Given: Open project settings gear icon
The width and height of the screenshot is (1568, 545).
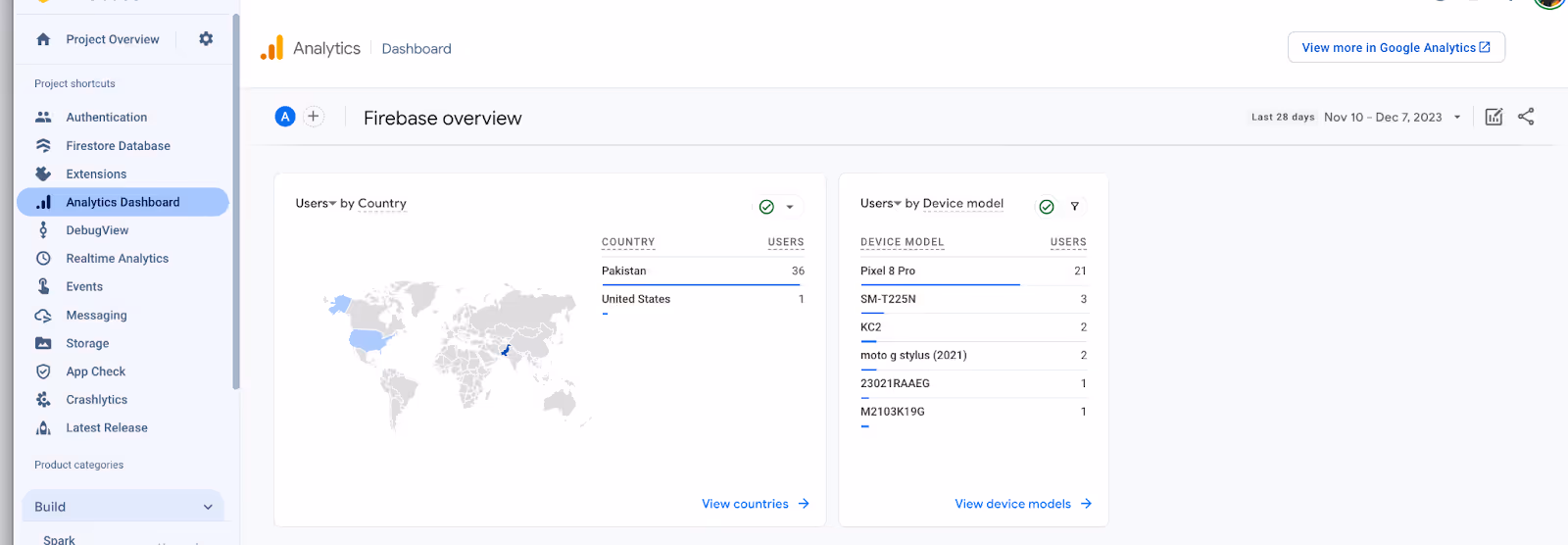Looking at the screenshot, I should [x=206, y=39].
